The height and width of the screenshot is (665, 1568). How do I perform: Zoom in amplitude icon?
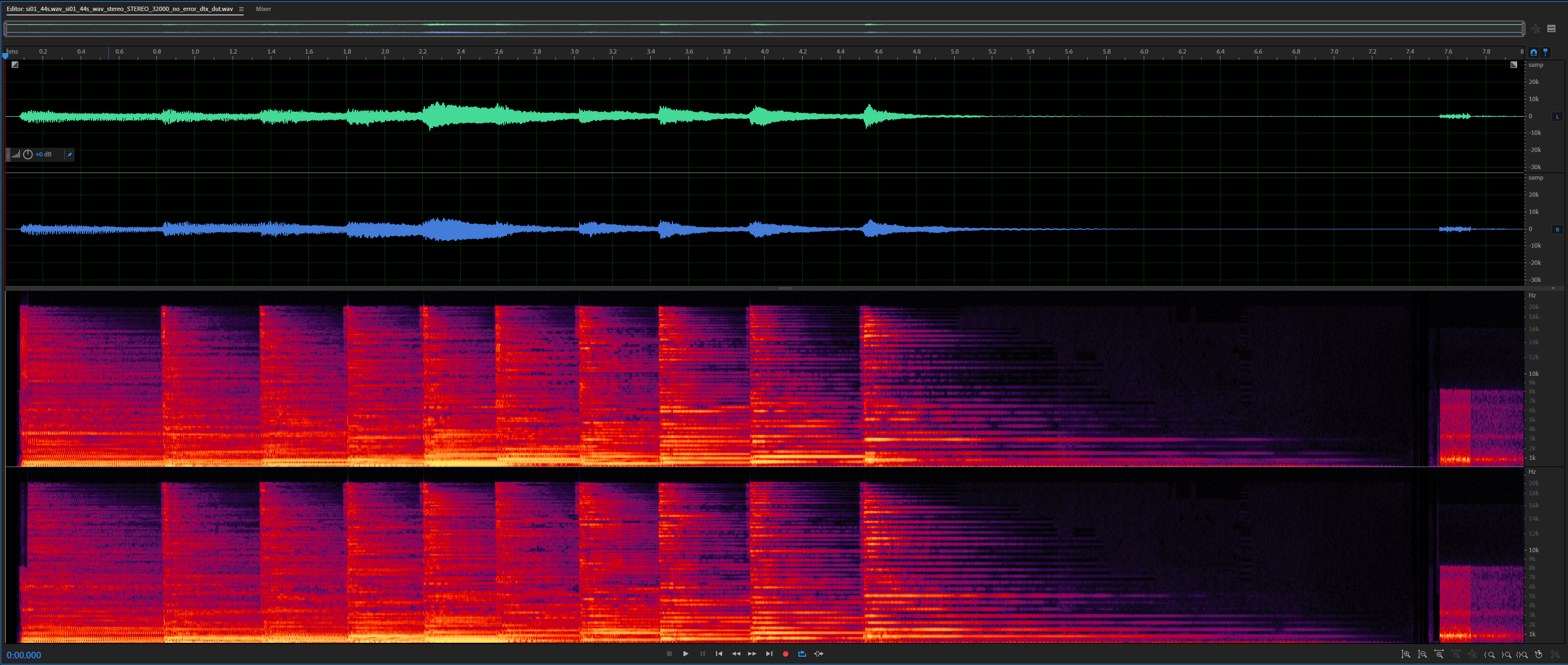[1406, 654]
